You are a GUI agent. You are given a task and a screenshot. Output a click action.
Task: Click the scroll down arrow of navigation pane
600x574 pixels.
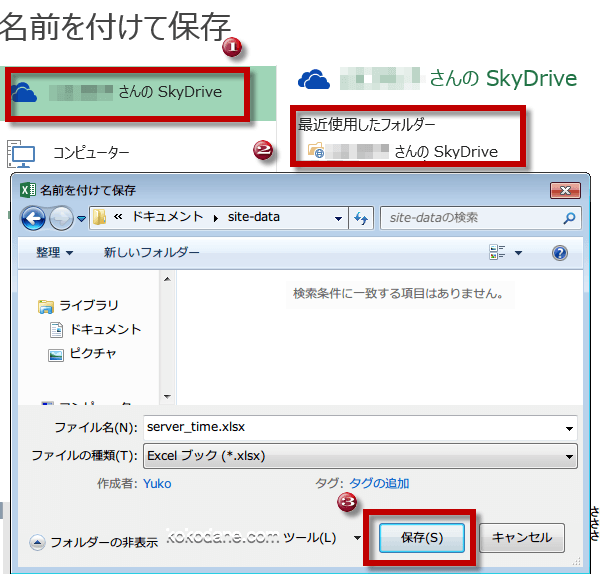point(167,396)
